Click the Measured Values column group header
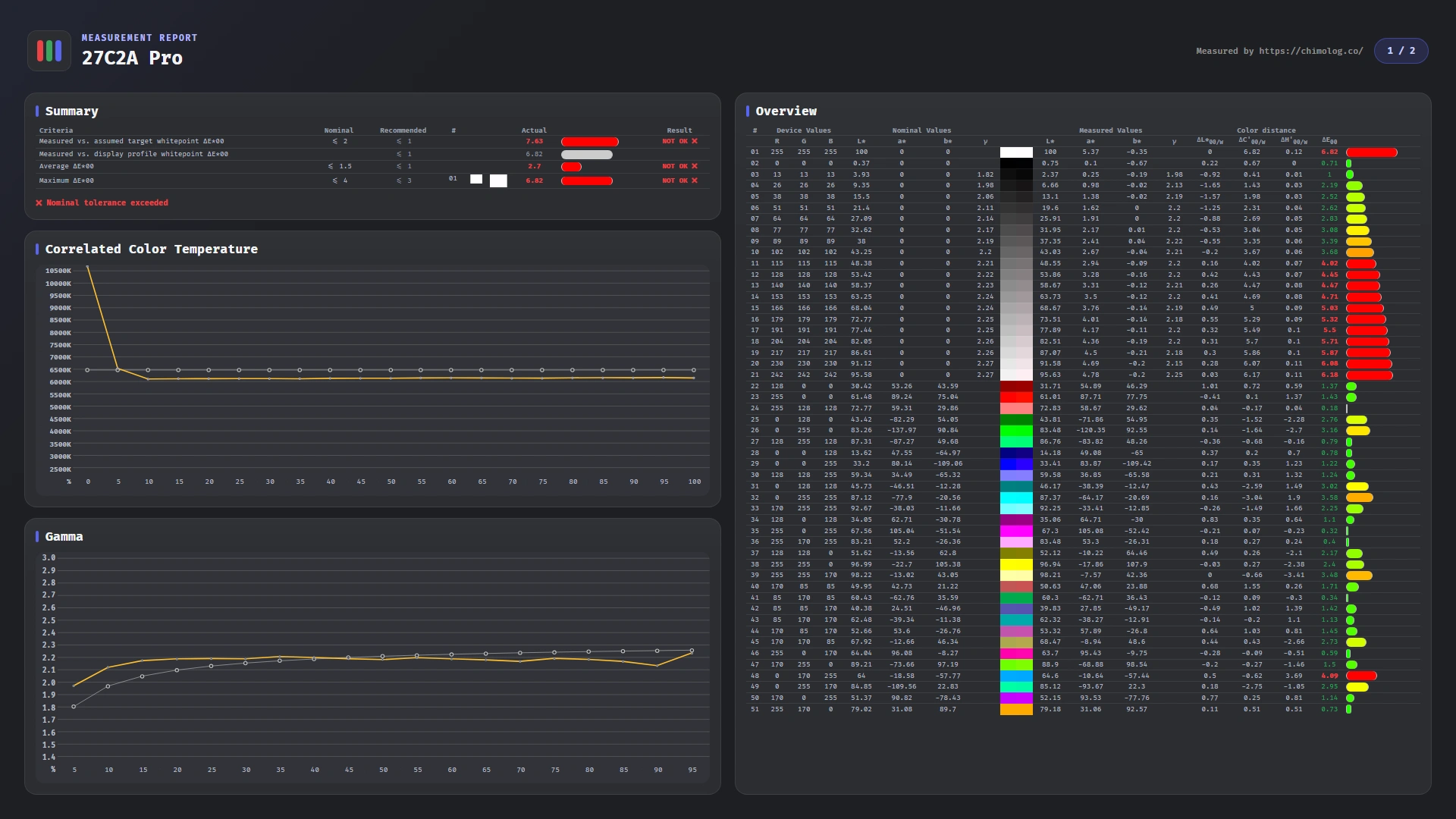Viewport: 1456px width, 819px height. [x=1110, y=130]
